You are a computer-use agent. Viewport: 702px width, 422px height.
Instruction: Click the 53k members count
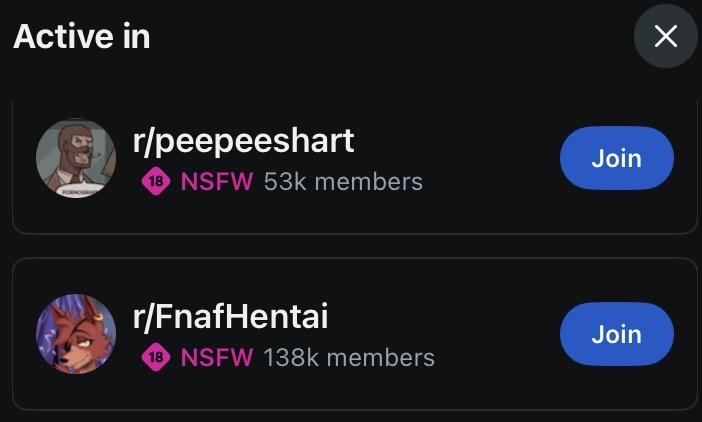(x=343, y=182)
